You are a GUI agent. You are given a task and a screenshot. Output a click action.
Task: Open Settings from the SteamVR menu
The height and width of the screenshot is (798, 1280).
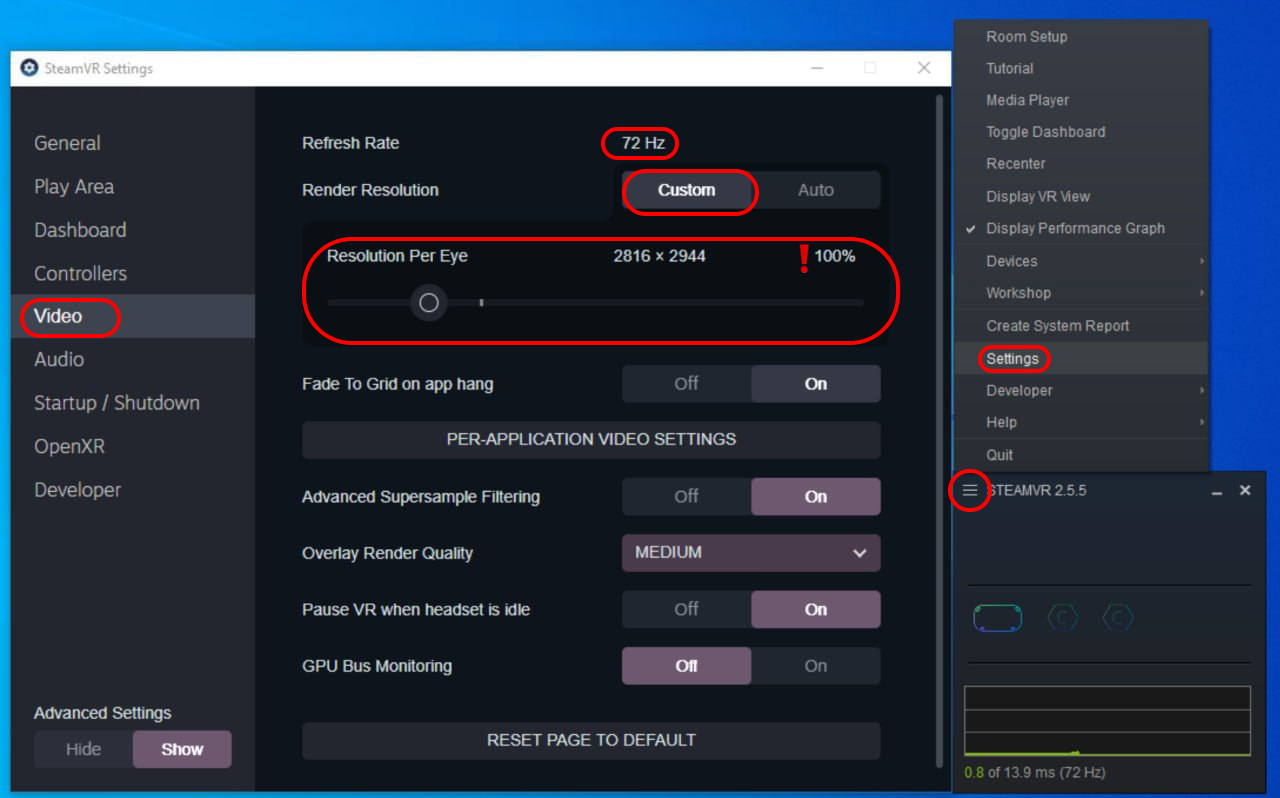1081,358
